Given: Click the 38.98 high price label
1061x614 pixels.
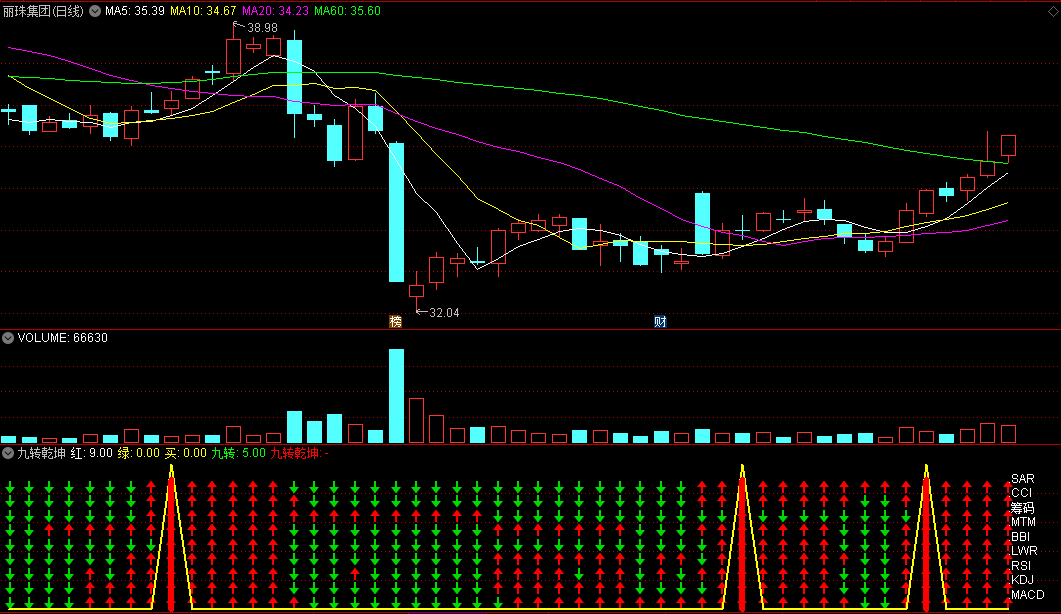Looking at the screenshot, I should click(263, 28).
